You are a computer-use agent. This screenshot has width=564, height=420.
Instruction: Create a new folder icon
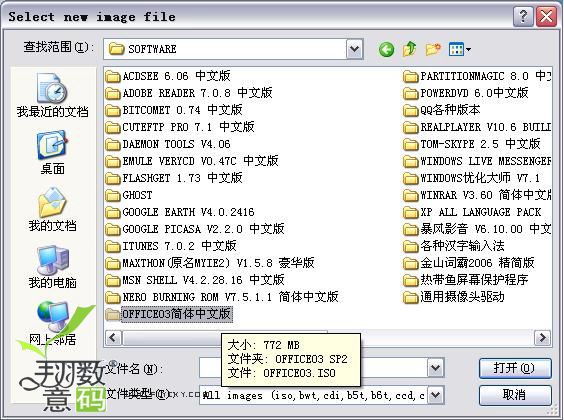point(433,49)
